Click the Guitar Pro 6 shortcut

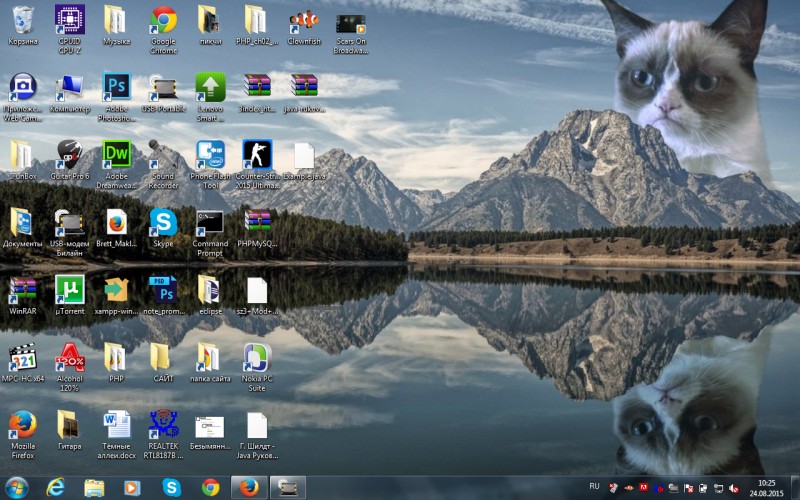pos(69,154)
